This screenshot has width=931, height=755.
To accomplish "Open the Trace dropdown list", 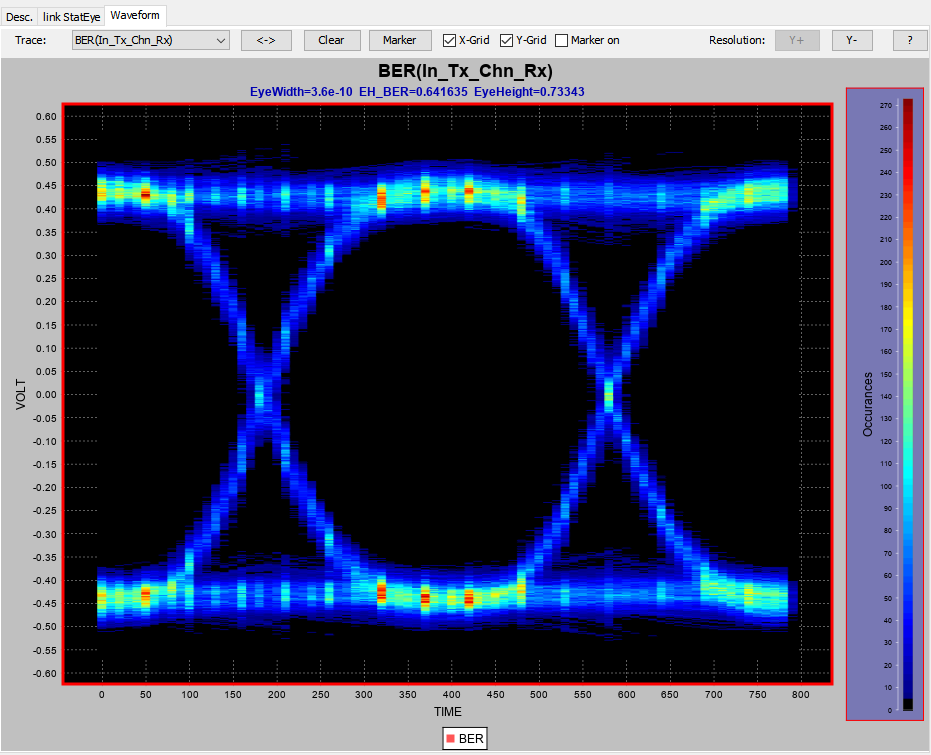I will point(151,40).
